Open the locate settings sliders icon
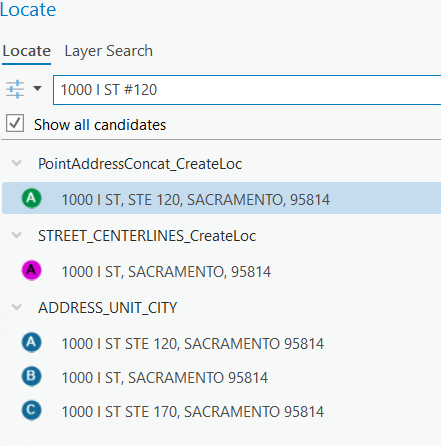The height and width of the screenshot is (446, 441). (x=15, y=89)
